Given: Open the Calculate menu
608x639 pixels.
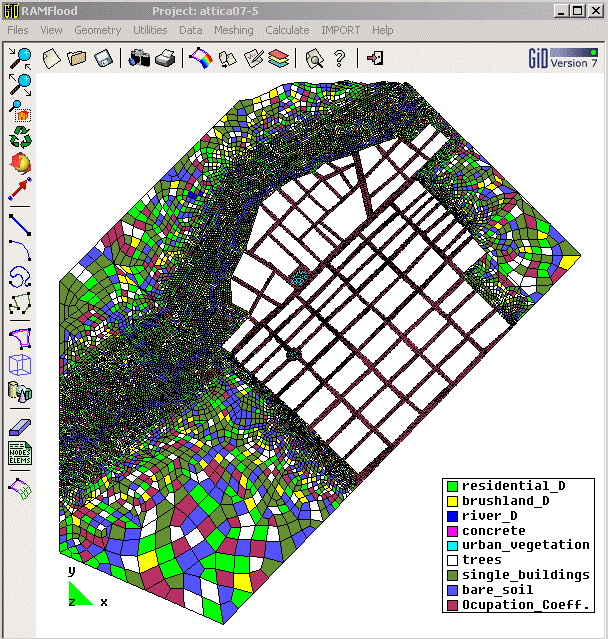Looking at the screenshot, I should point(287,30).
